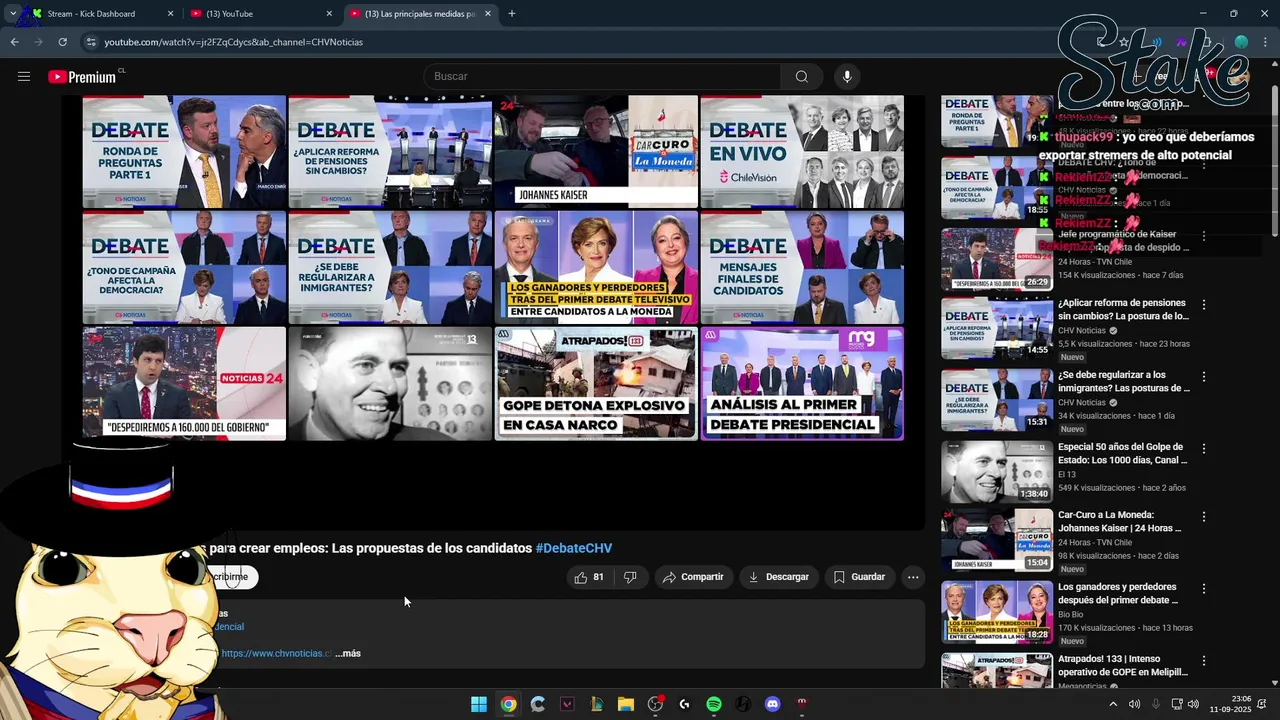Close the Kick Dashboard tab
Viewport: 1280px width, 720px height.
click(170, 14)
